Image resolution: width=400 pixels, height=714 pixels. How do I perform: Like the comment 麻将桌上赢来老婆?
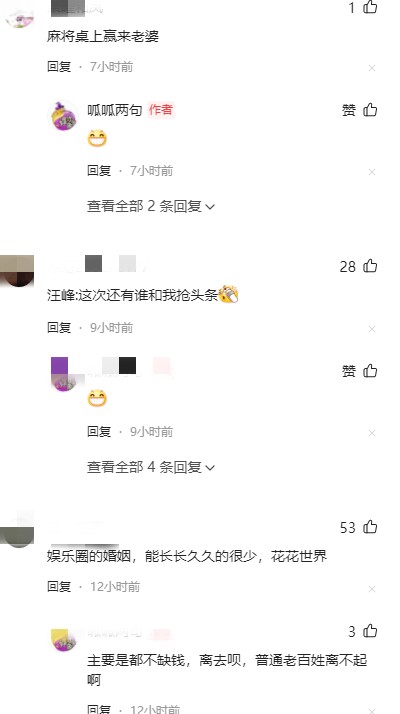(370, 7)
